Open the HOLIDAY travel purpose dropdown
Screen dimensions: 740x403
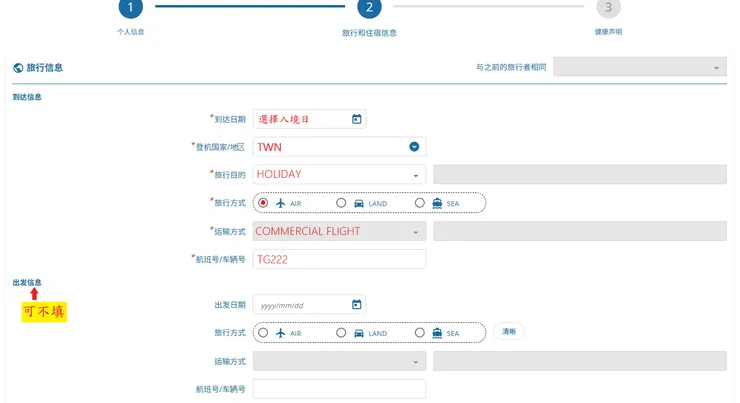(416, 175)
